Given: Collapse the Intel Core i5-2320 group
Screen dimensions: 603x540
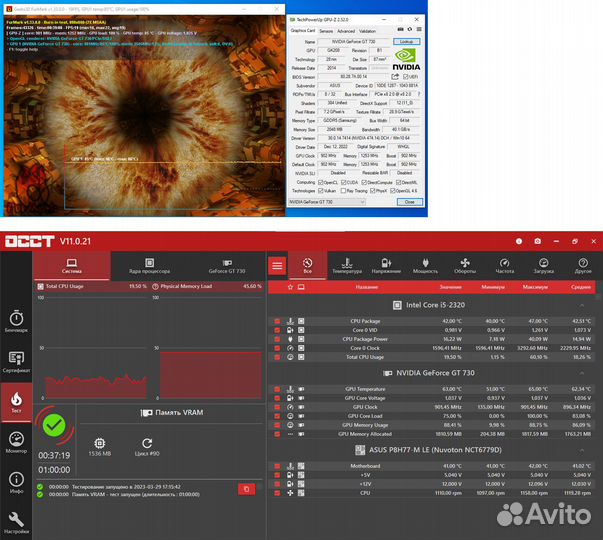Looking at the screenshot, I should tap(581, 305).
